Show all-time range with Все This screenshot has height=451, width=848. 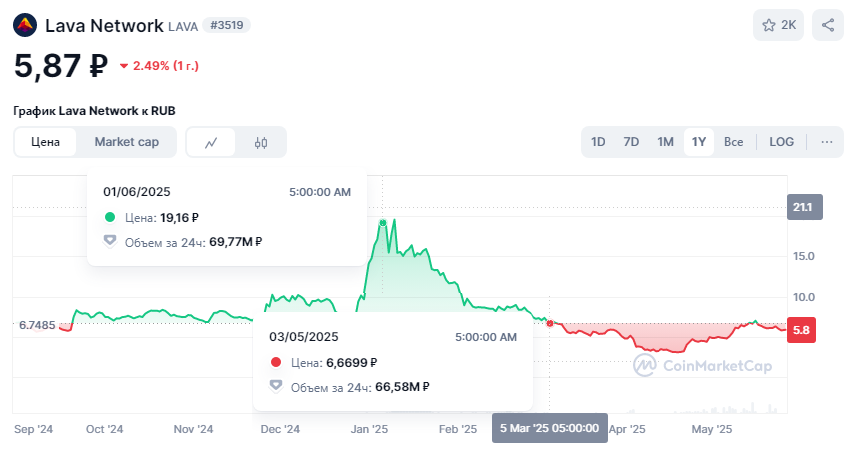733,142
